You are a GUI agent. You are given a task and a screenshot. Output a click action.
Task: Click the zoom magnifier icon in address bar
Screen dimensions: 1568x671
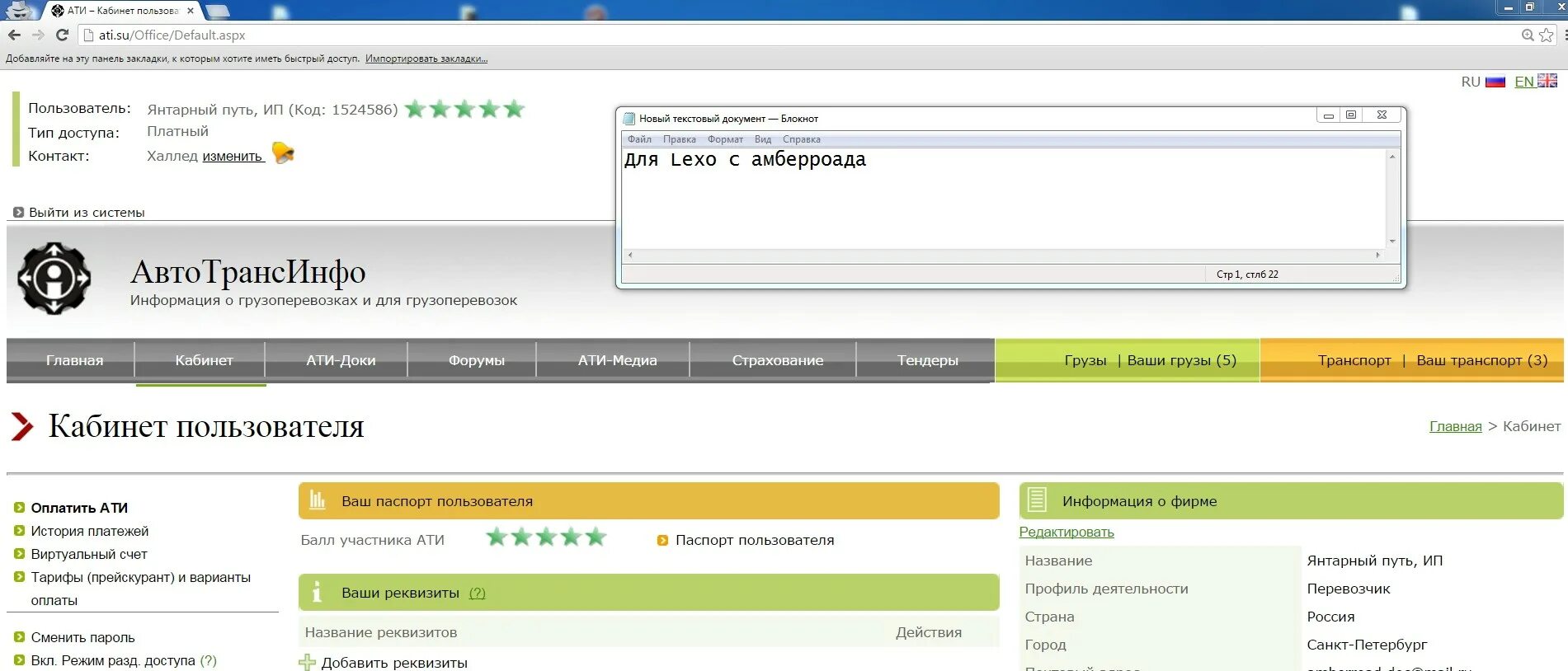pos(1528,35)
